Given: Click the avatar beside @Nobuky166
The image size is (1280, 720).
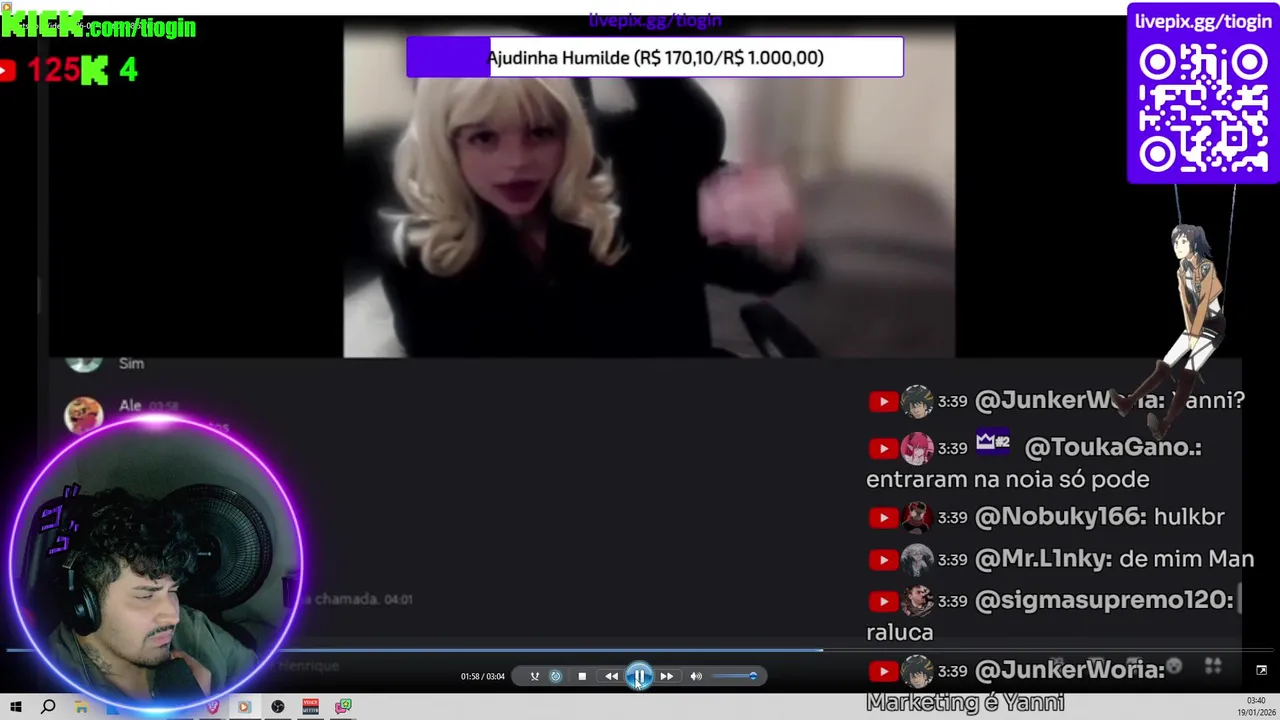Looking at the screenshot, I should tap(917, 518).
